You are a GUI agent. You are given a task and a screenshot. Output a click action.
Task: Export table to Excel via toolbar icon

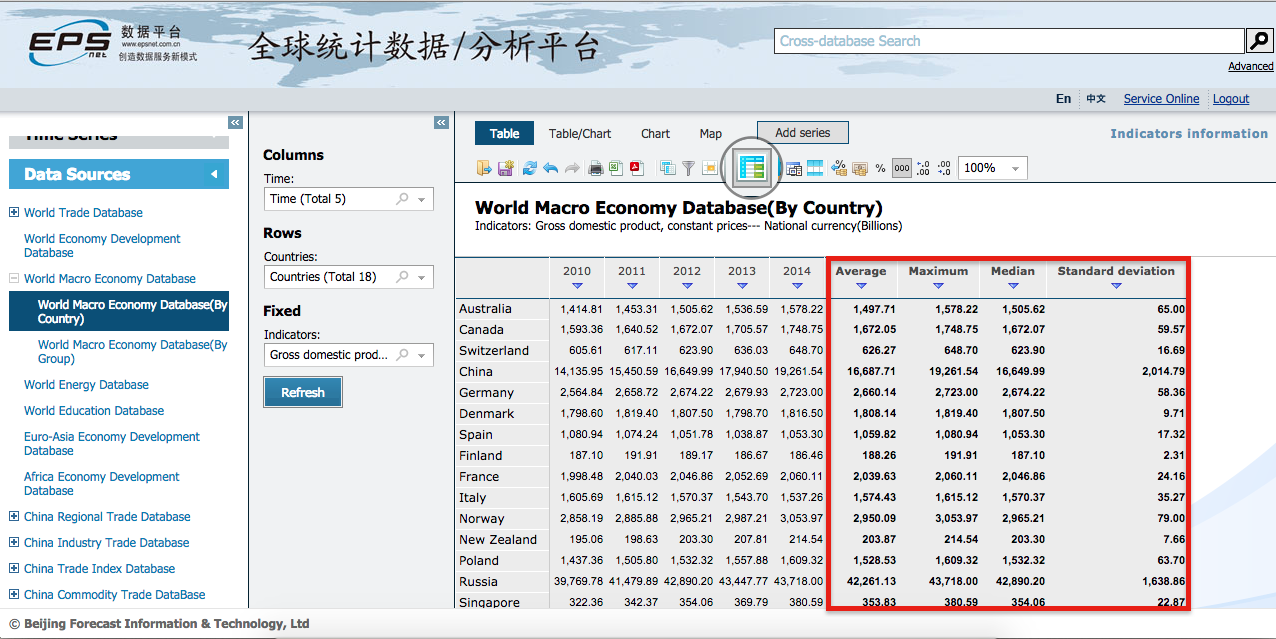616,168
